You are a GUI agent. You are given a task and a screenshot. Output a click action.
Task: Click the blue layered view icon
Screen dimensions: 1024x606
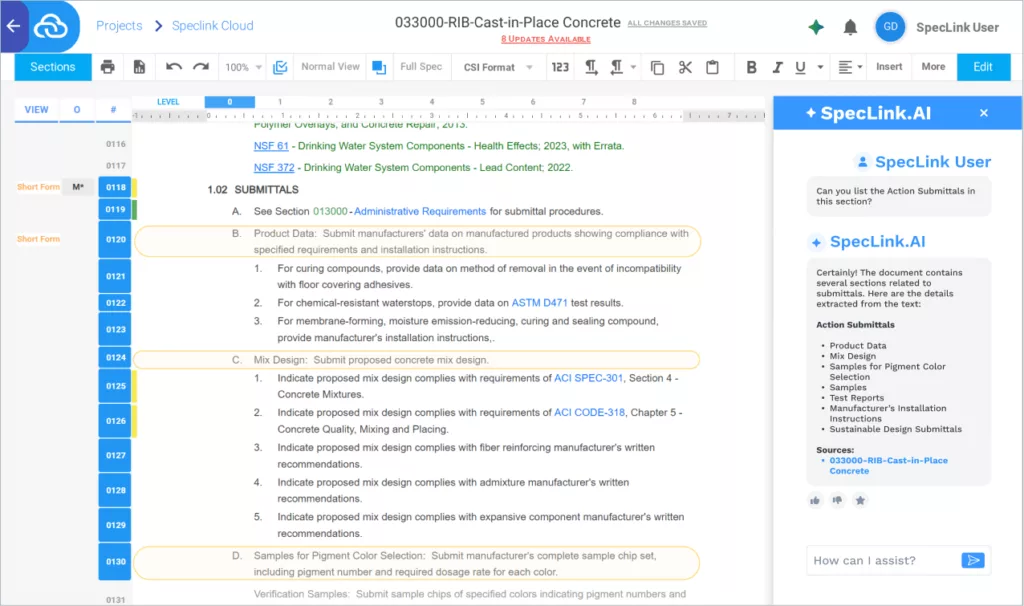tap(379, 67)
